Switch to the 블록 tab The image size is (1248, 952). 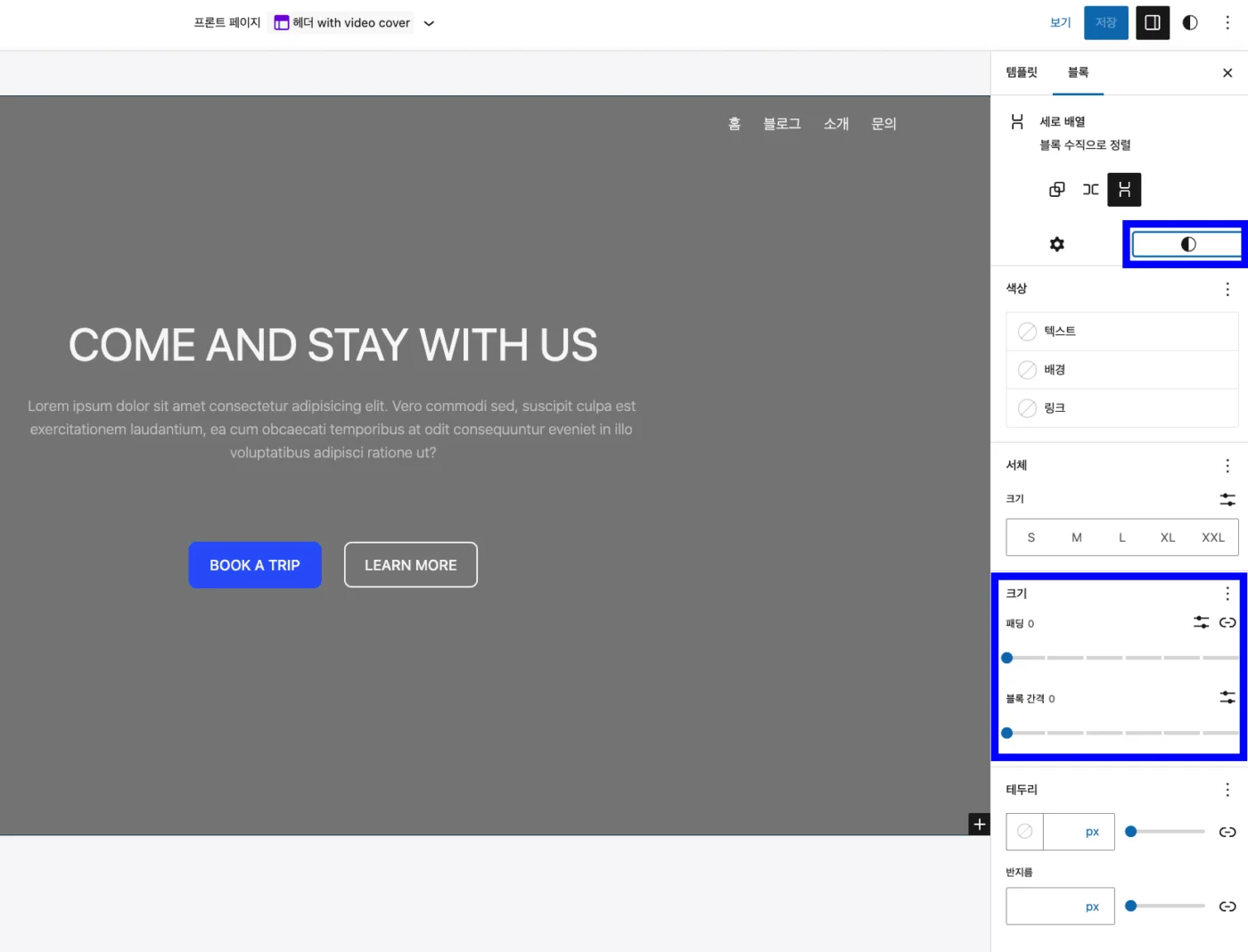(x=1078, y=72)
